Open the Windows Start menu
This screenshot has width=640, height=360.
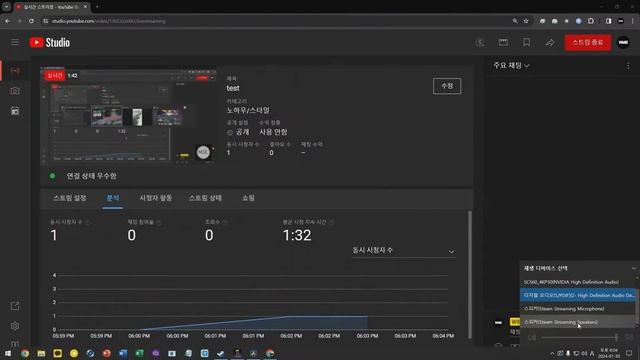(8, 353)
